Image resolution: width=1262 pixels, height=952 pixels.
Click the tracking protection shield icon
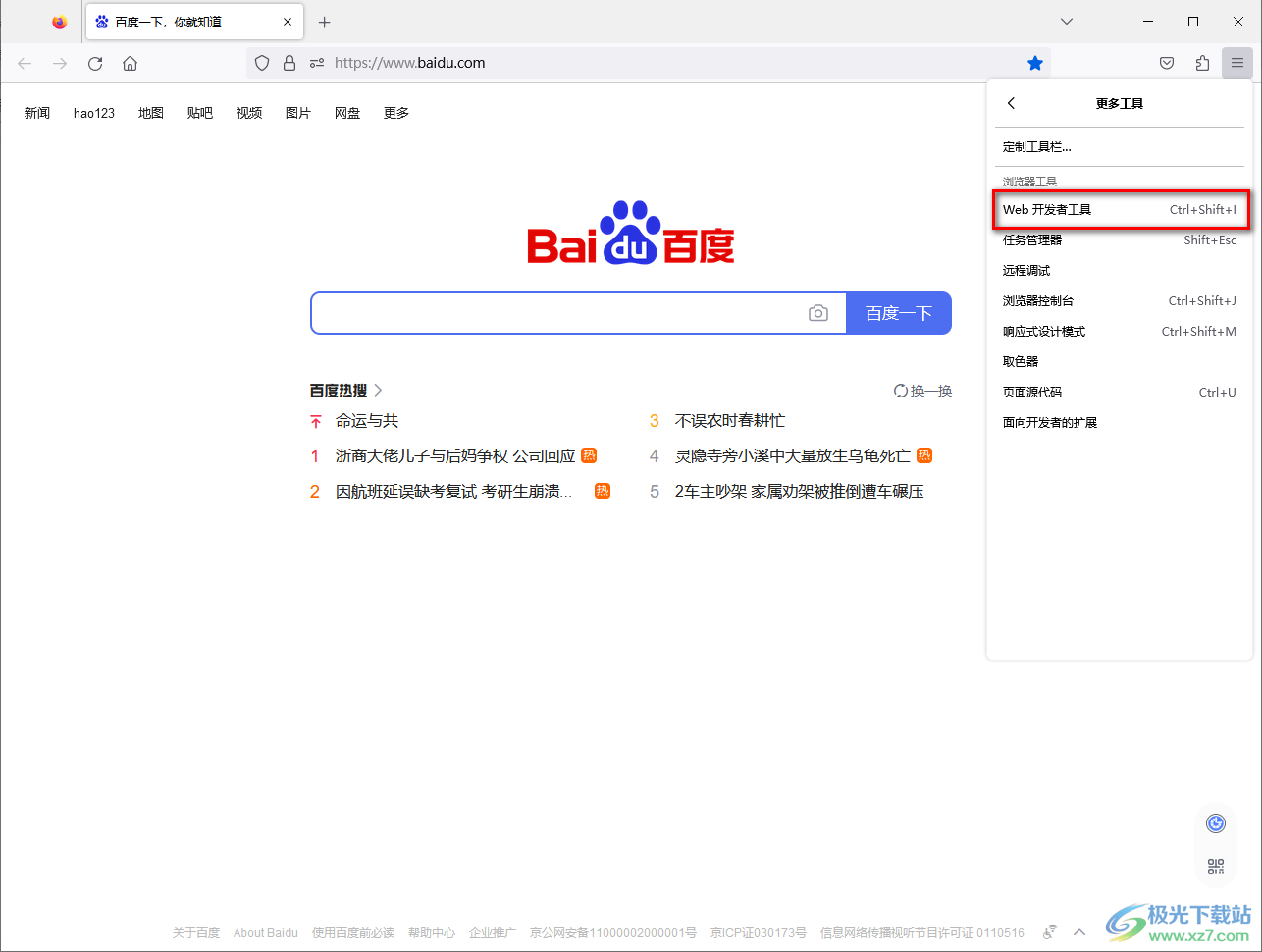(262, 63)
